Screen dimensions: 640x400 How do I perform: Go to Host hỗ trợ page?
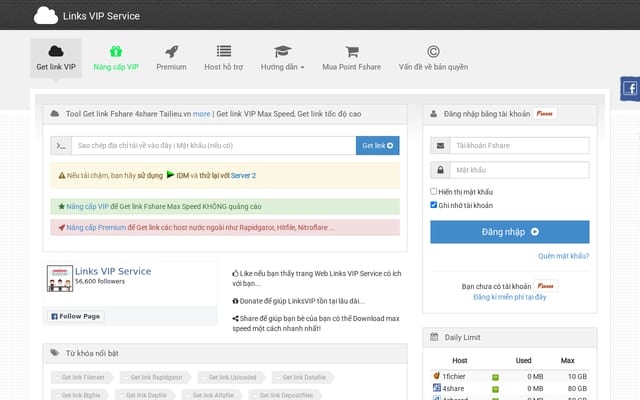tap(224, 58)
